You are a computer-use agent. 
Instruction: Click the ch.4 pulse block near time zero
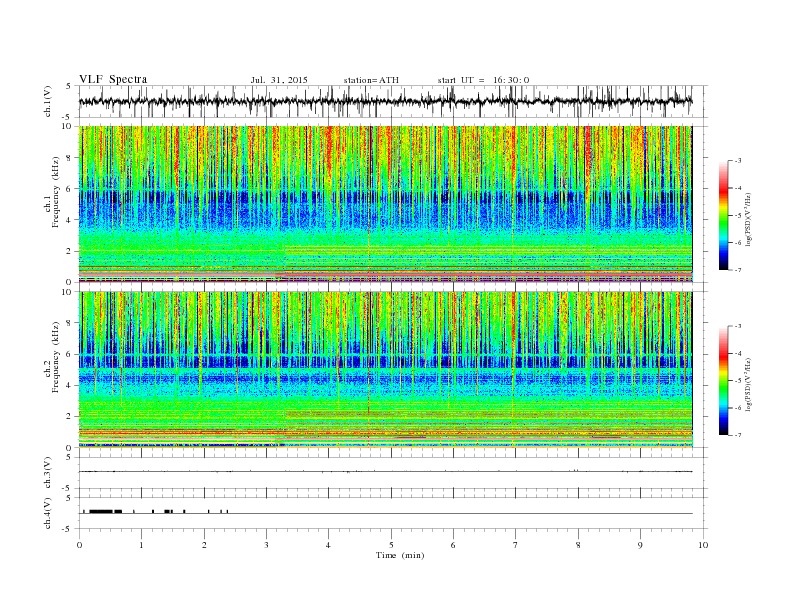coord(100,512)
